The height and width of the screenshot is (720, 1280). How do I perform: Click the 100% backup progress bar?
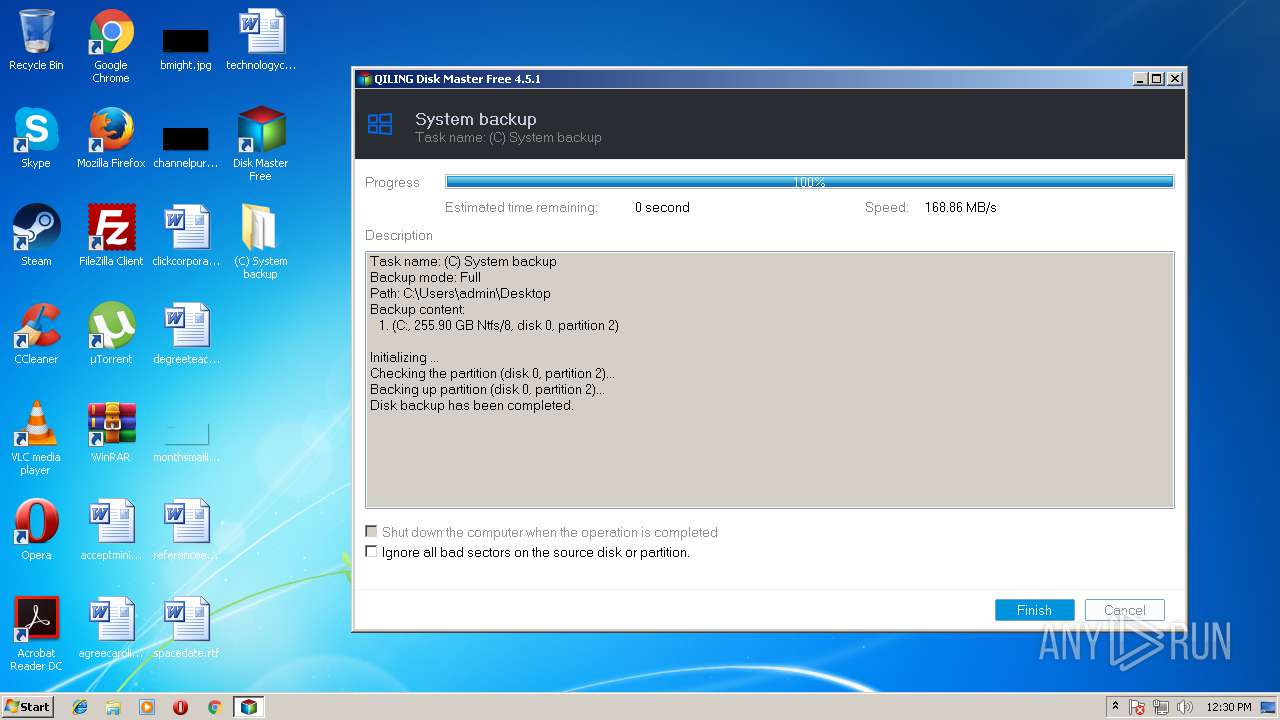[x=809, y=182]
